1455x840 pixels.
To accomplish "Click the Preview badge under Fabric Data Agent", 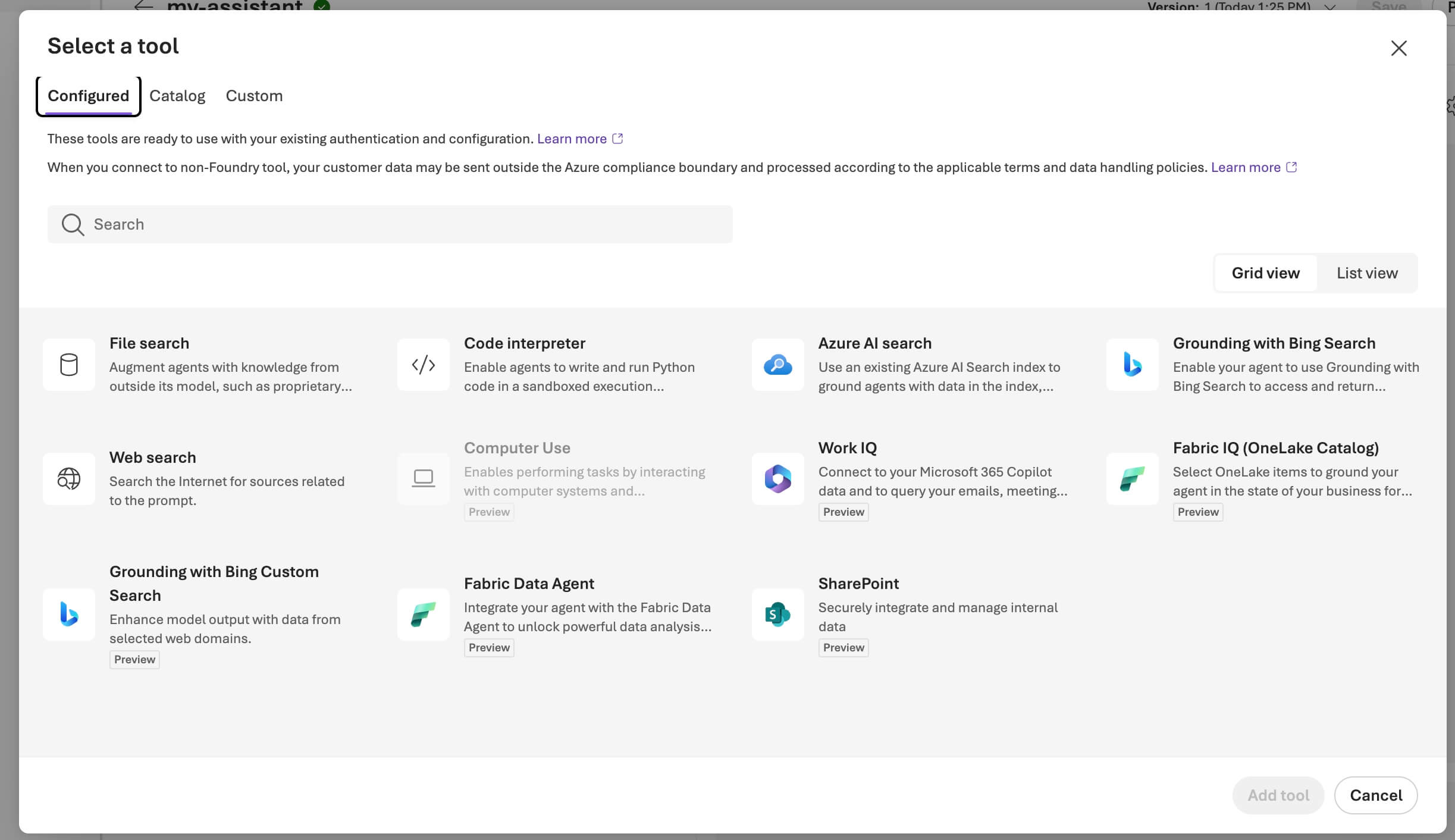I will (489, 648).
